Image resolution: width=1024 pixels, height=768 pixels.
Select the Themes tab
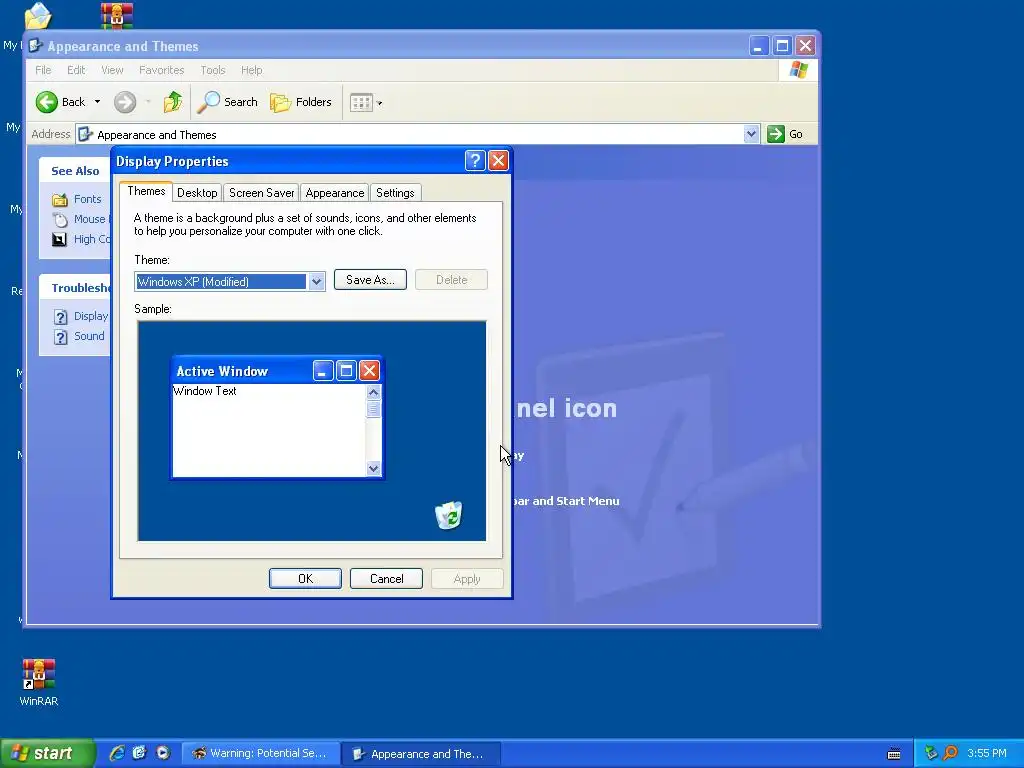[146, 191]
